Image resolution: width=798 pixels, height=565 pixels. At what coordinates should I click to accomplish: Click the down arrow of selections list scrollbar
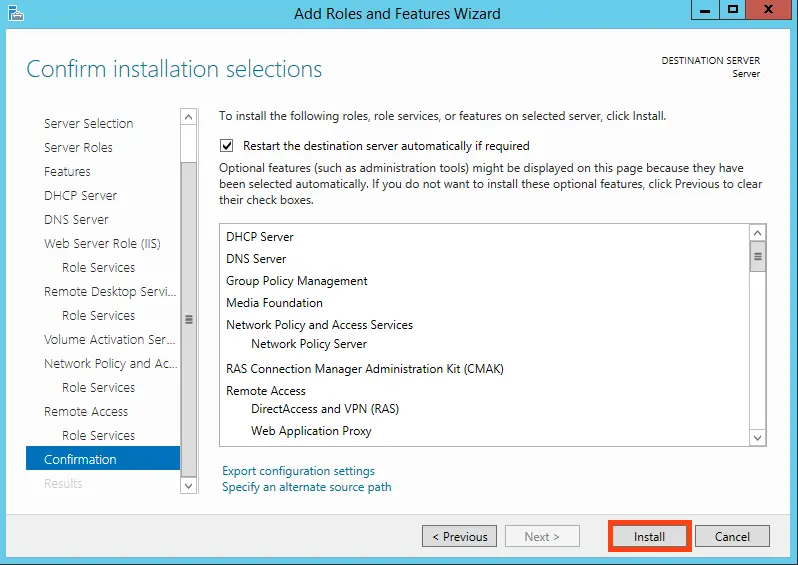(757, 437)
